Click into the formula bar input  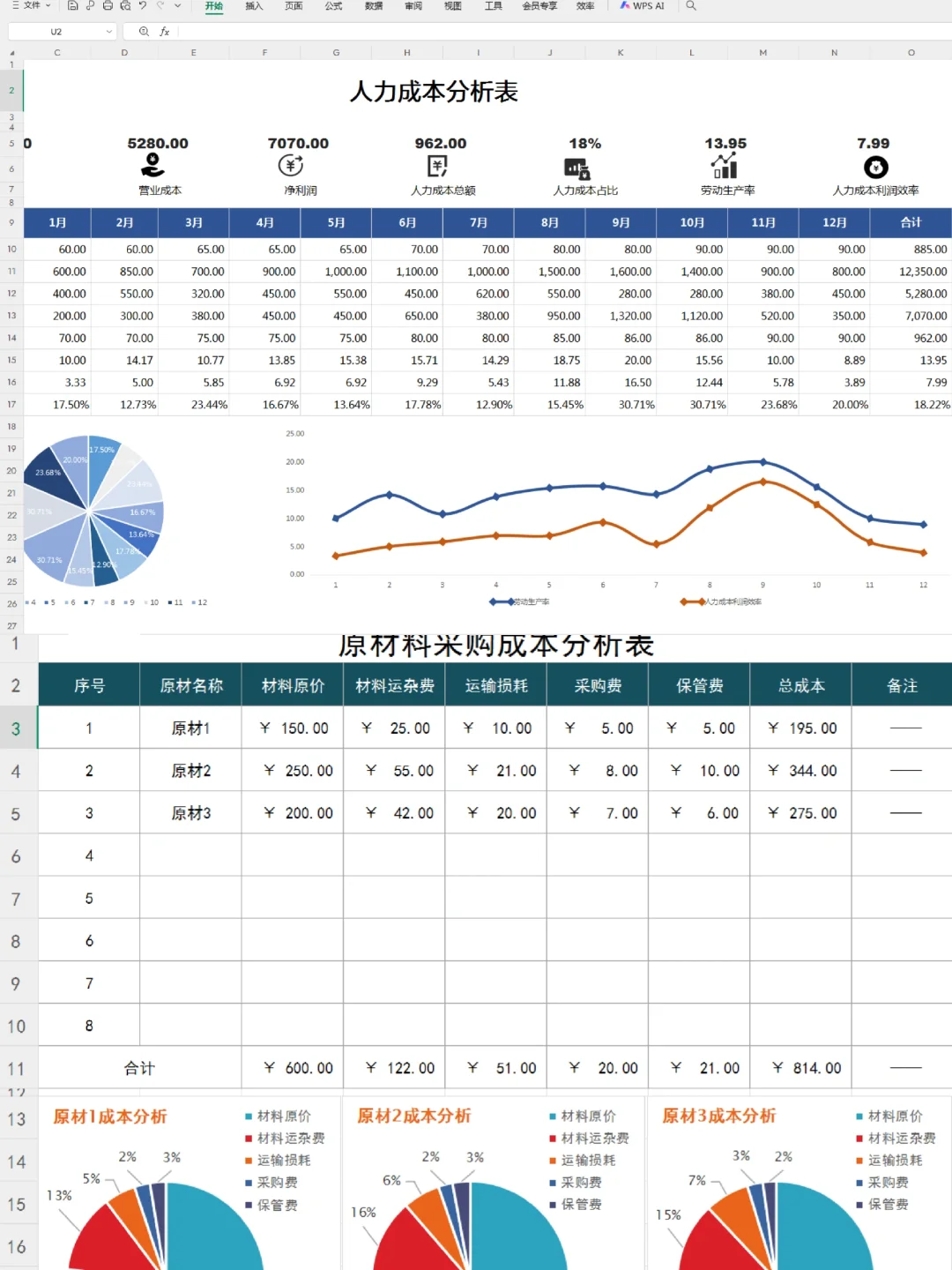point(564,32)
